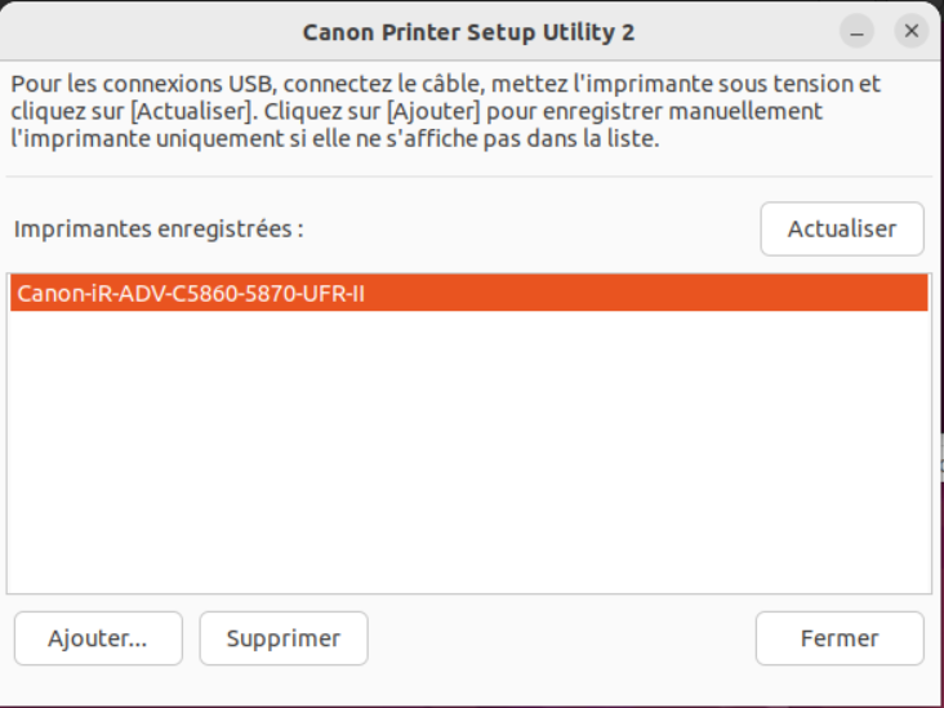Click the [Actualiser] word in the instructions
This screenshot has height=708, width=945.
[x=192, y=110]
